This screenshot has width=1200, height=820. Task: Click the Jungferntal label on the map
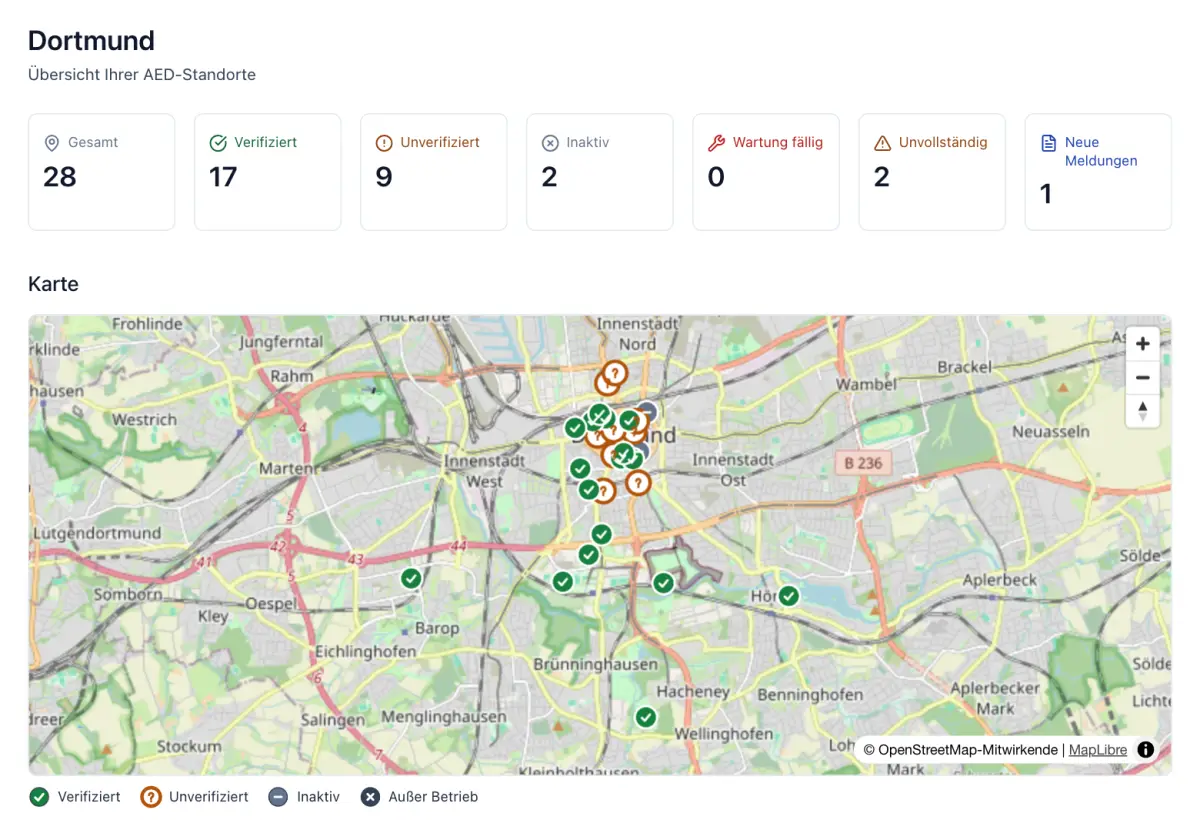click(x=281, y=342)
